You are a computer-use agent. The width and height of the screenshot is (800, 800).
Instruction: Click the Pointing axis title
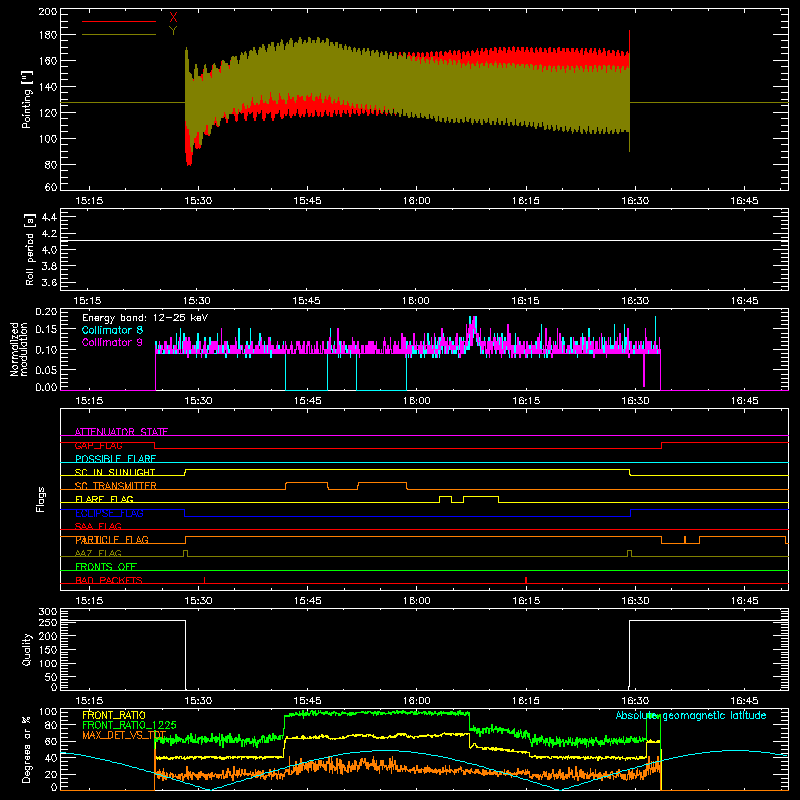tap(27, 99)
